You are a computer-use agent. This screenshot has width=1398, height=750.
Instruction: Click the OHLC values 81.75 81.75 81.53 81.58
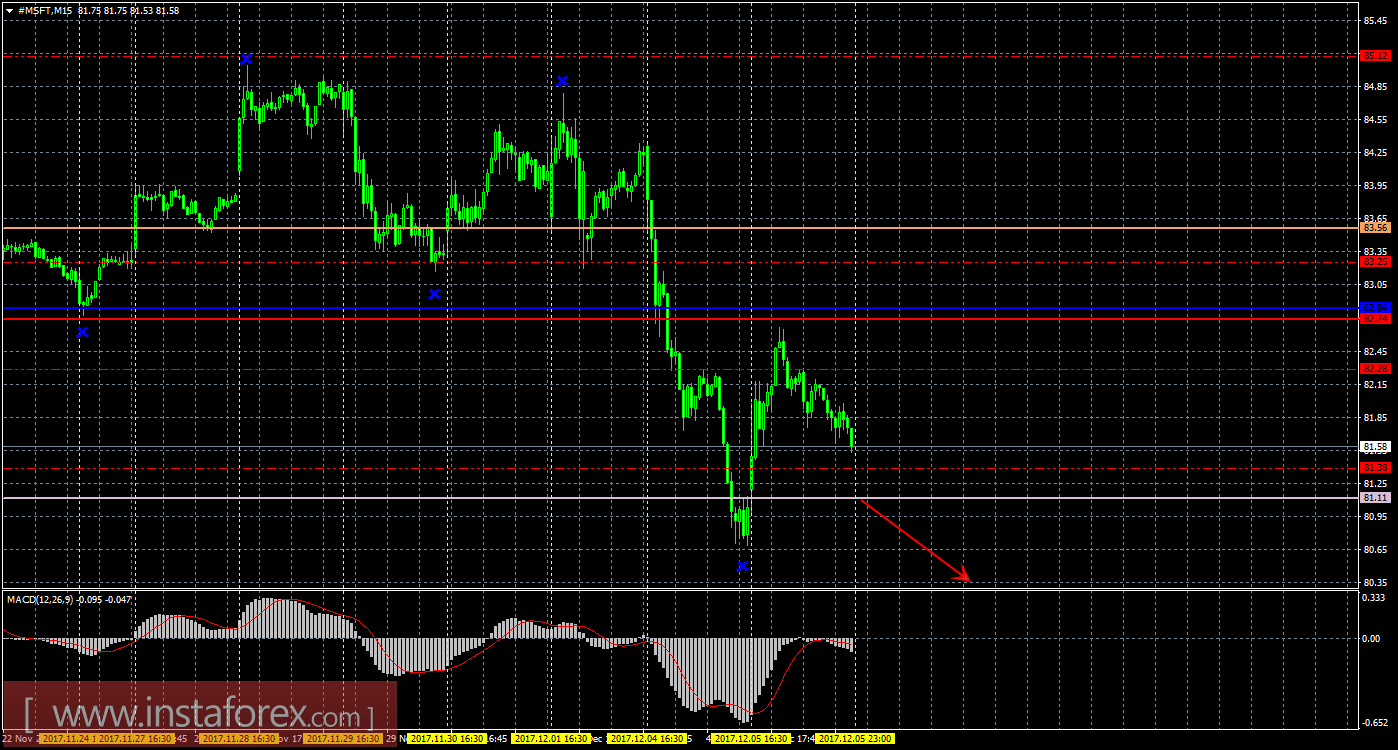click(x=130, y=10)
